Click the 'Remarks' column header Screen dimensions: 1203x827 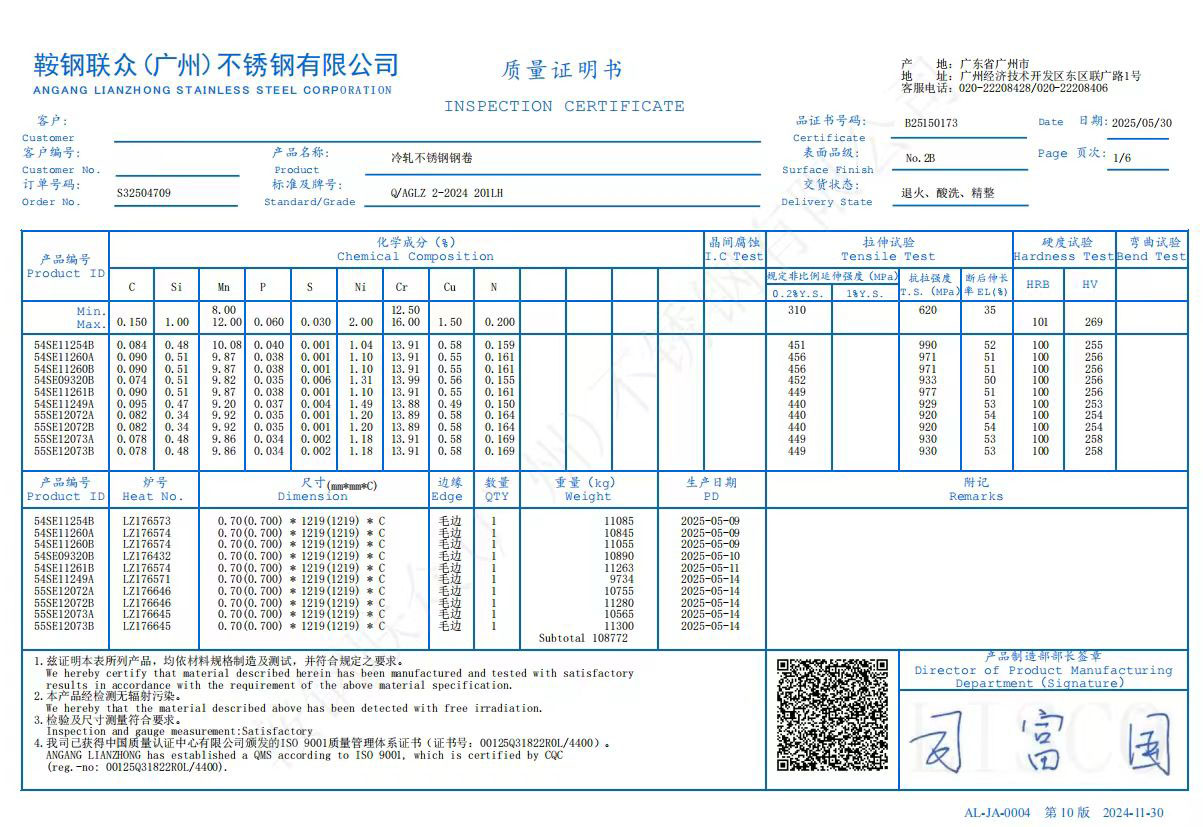click(x=975, y=497)
